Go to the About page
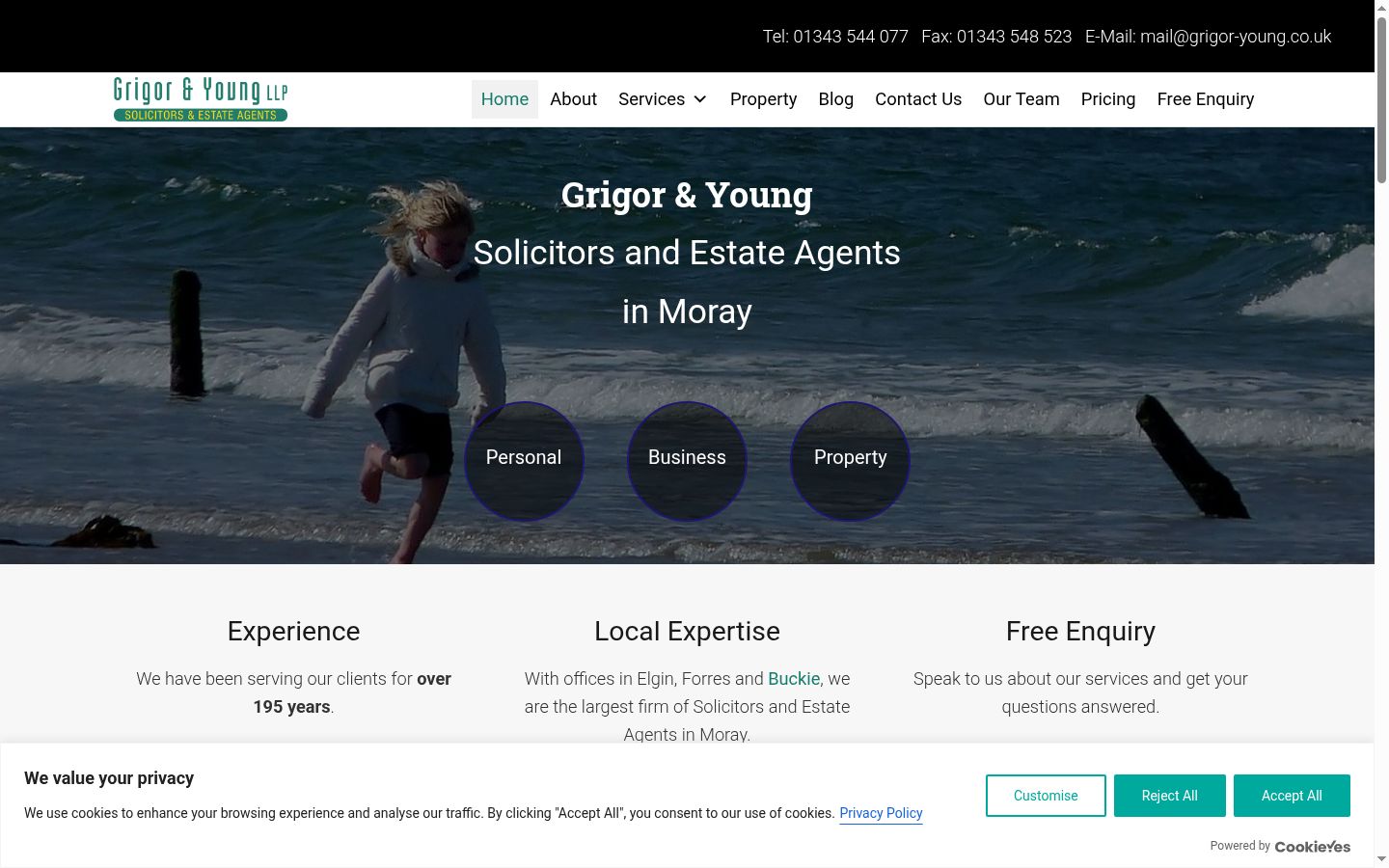The height and width of the screenshot is (868, 1389). (573, 99)
